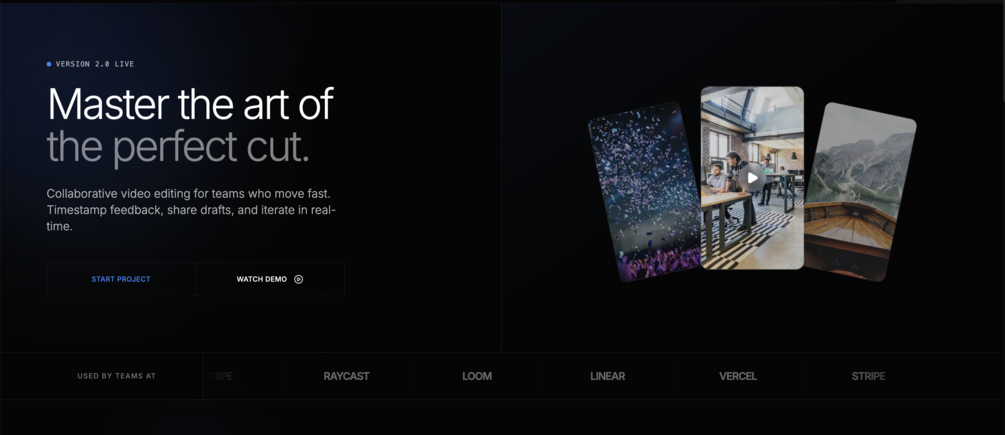1005x435 pixels.
Task: Click the fully visible Stripe logo at right
Action: (868, 376)
